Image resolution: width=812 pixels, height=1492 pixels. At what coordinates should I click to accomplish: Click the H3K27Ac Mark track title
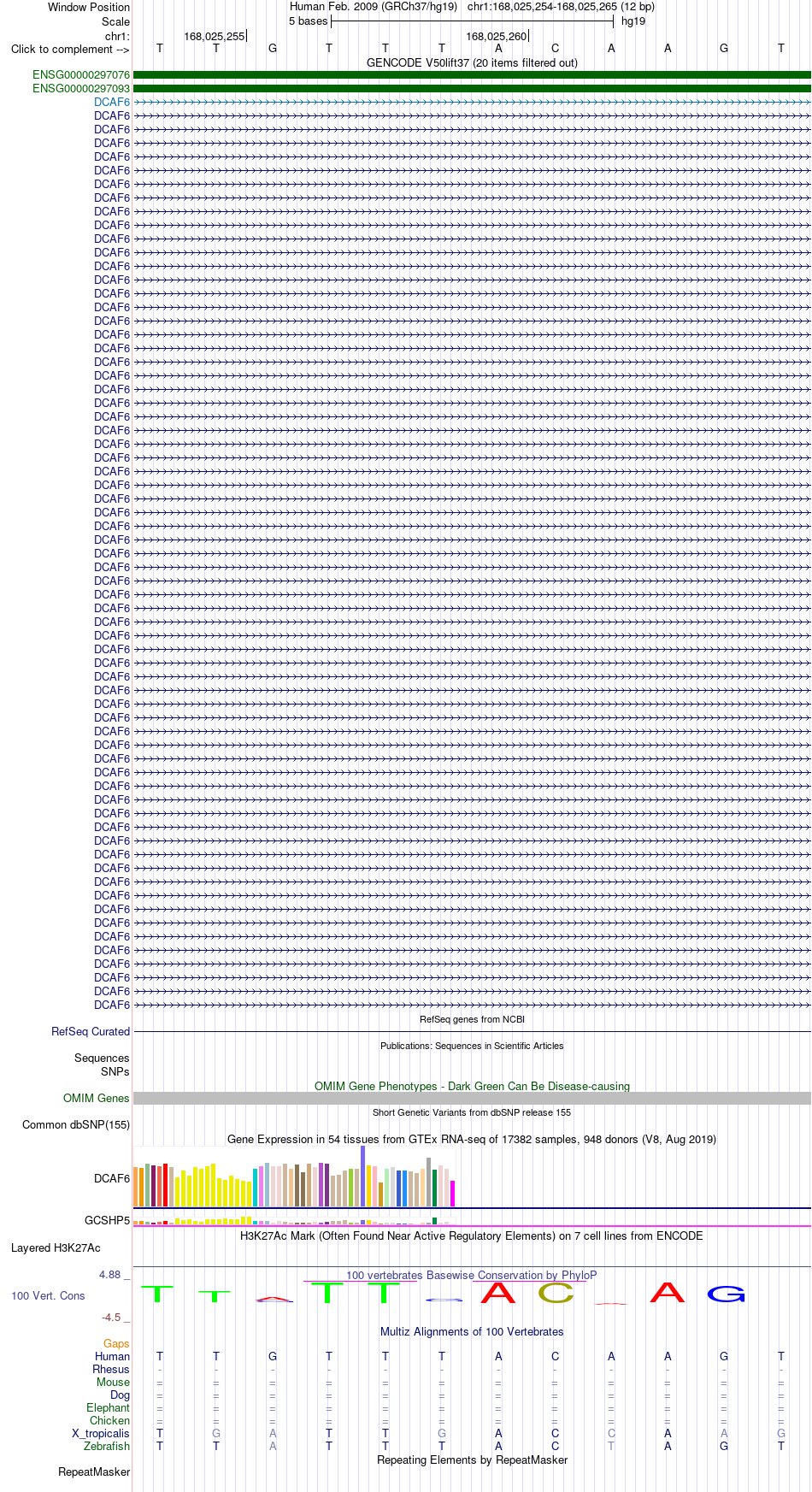pyautogui.click(x=472, y=1236)
